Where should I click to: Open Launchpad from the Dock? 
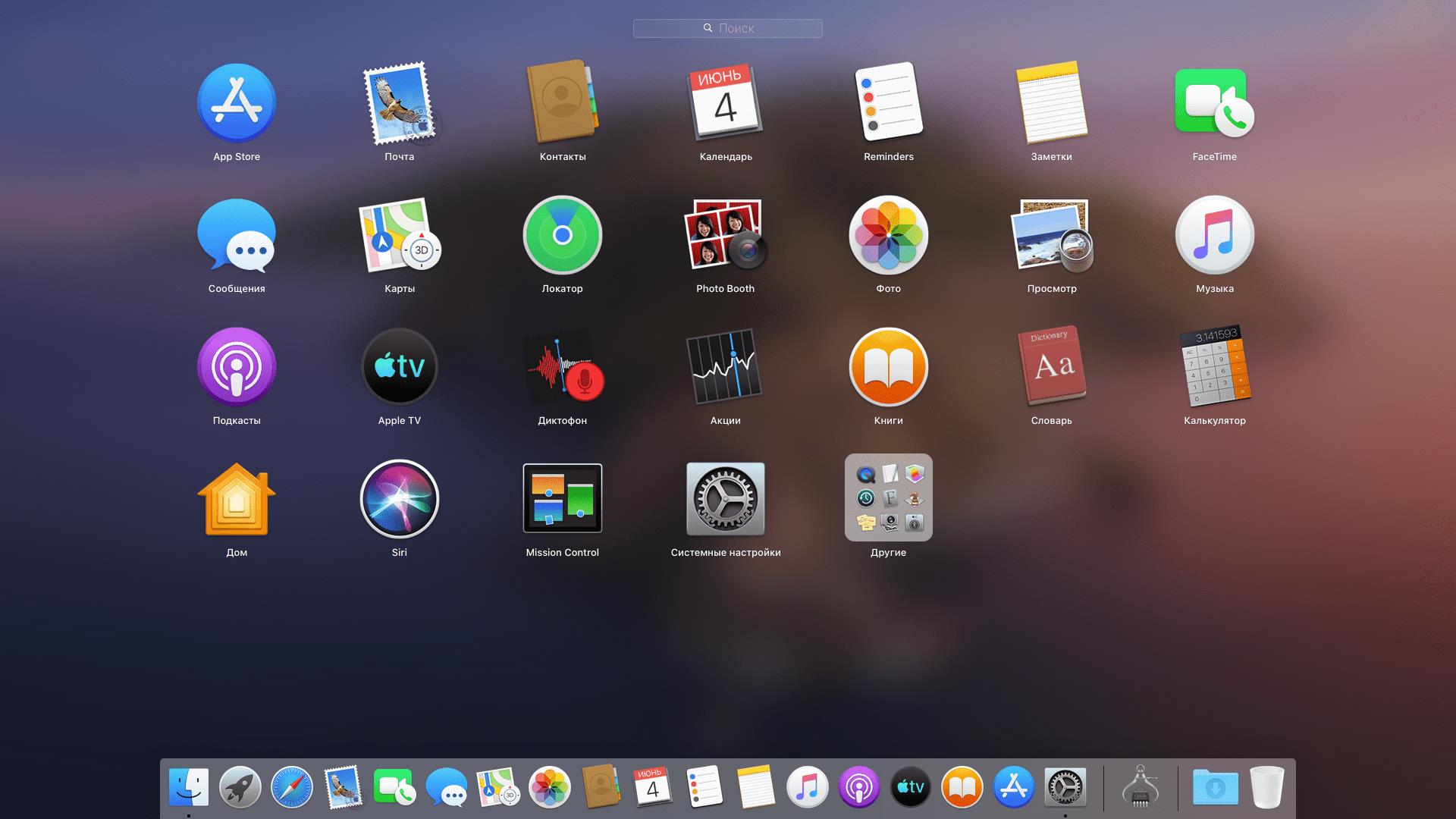tap(240, 788)
